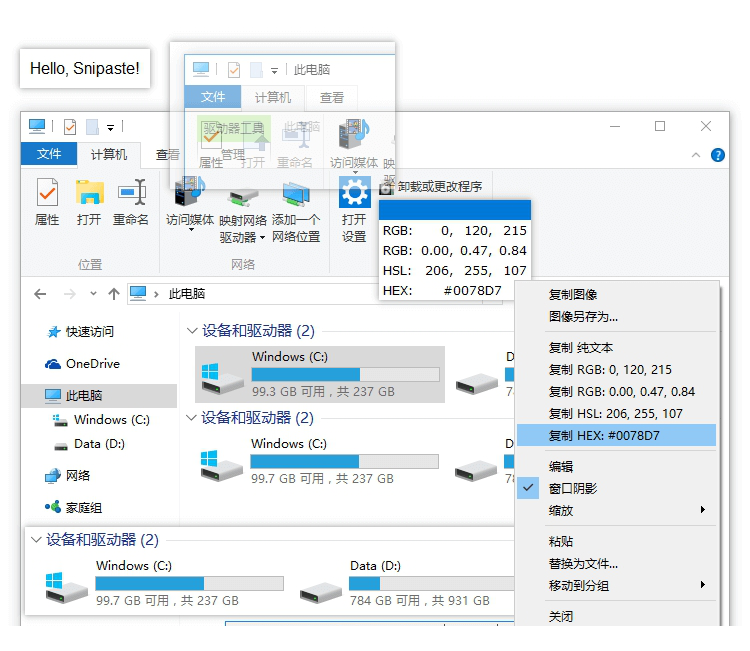The height and width of the screenshot is (651, 750).
Task: Choose 复制 HSL: 206, 255, 107
Action: [x=616, y=414]
